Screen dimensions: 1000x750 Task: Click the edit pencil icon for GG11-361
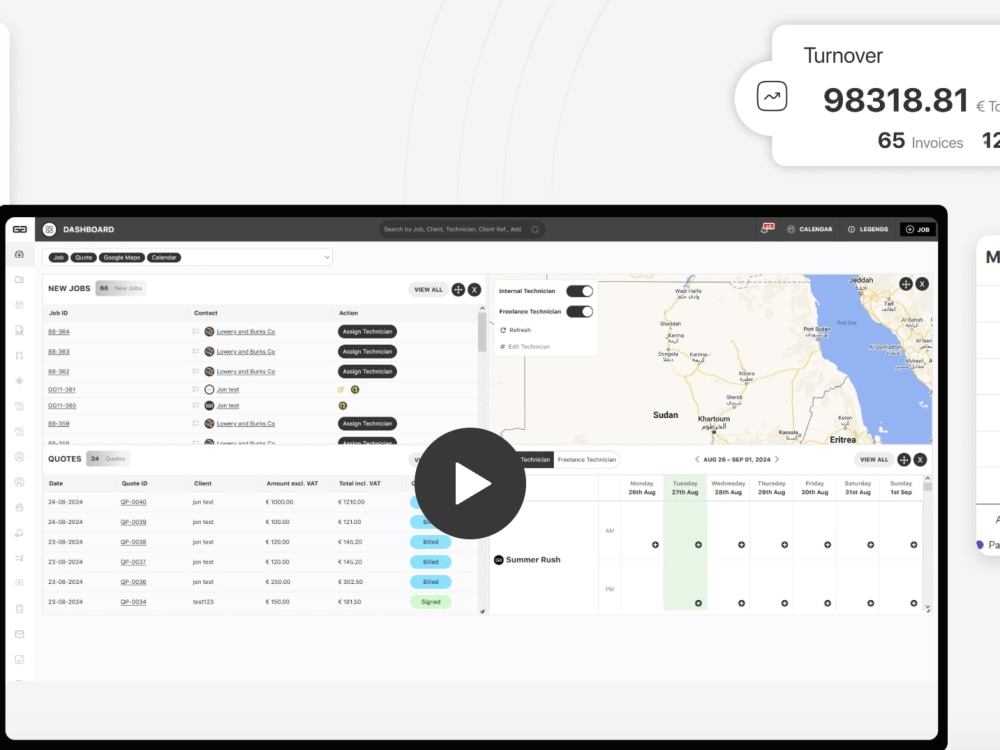tap(341, 390)
